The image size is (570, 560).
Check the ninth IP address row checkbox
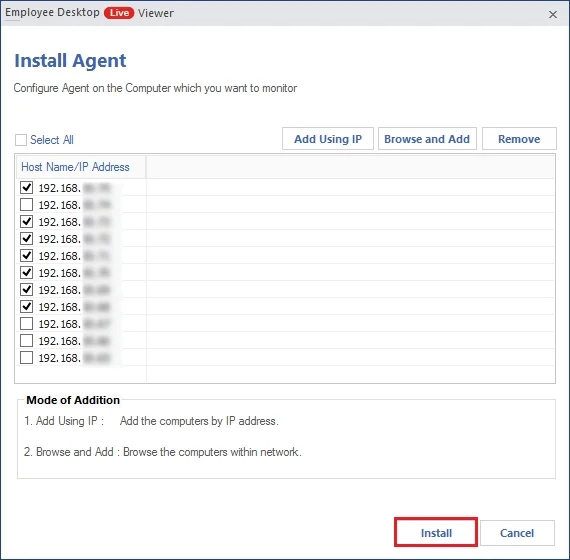click(x=27, y=324)
